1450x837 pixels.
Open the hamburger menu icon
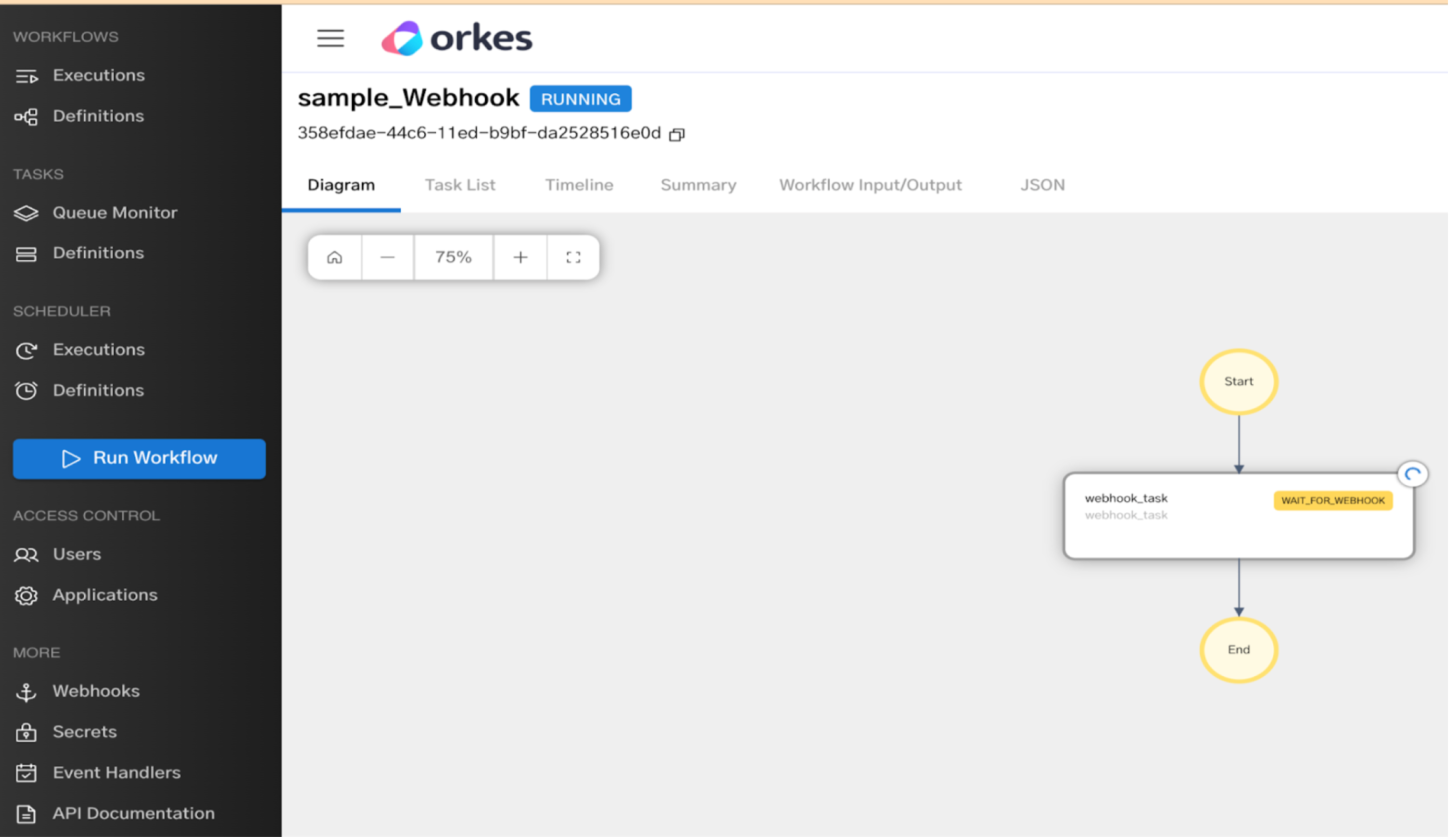(330, 38)
